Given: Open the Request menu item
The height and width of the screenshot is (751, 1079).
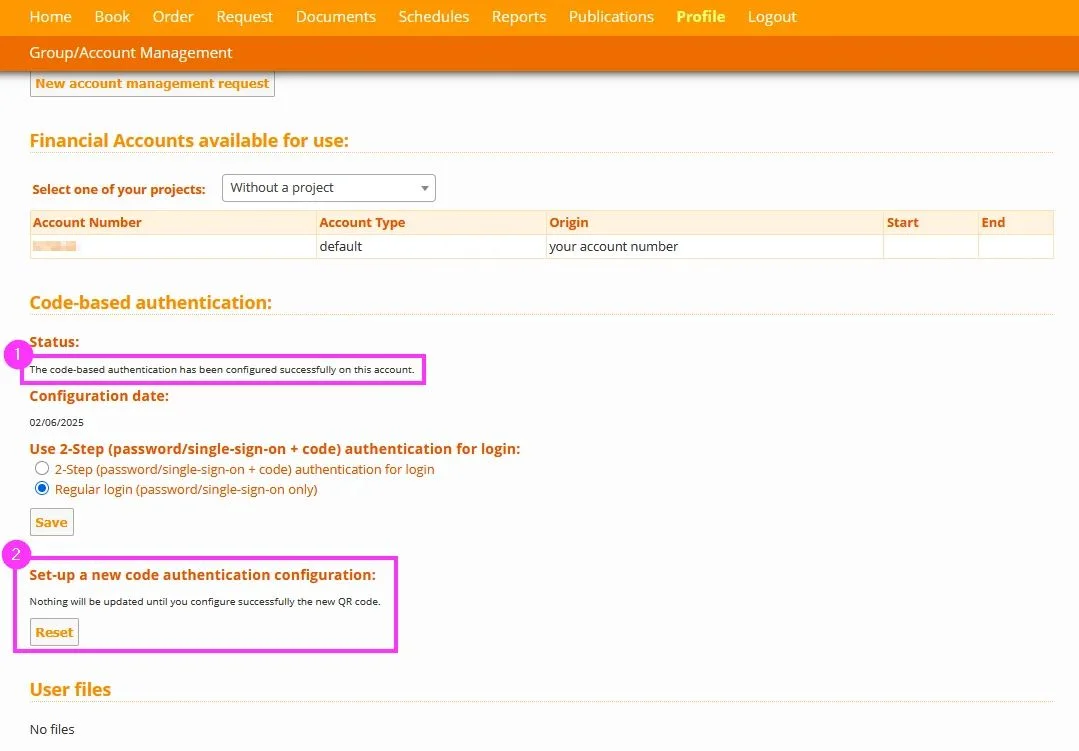Looking at the screenshot, I should [244, 17].
